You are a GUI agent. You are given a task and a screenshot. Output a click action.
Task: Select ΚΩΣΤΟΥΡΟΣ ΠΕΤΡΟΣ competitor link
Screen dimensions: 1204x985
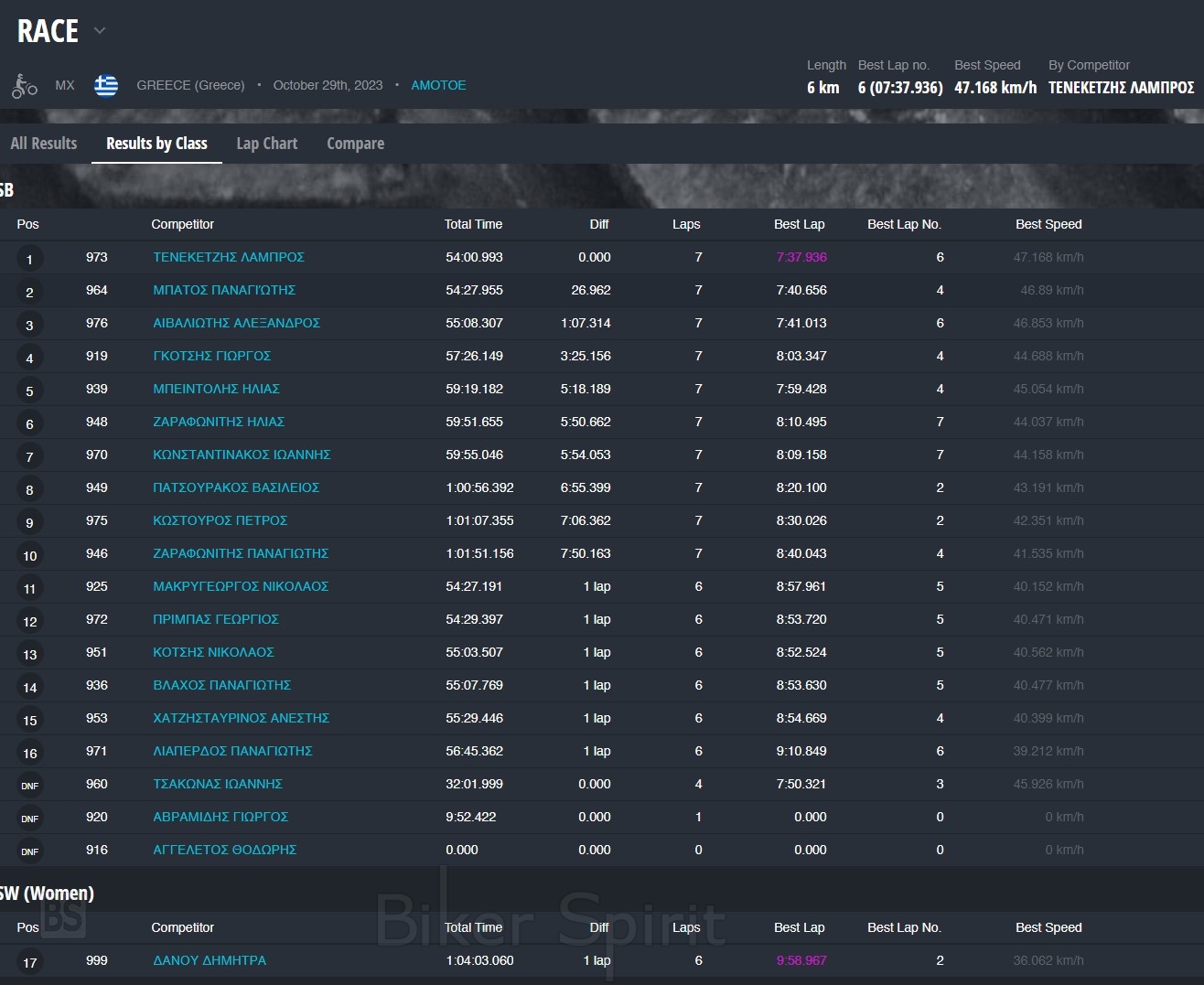click(220, 520)
